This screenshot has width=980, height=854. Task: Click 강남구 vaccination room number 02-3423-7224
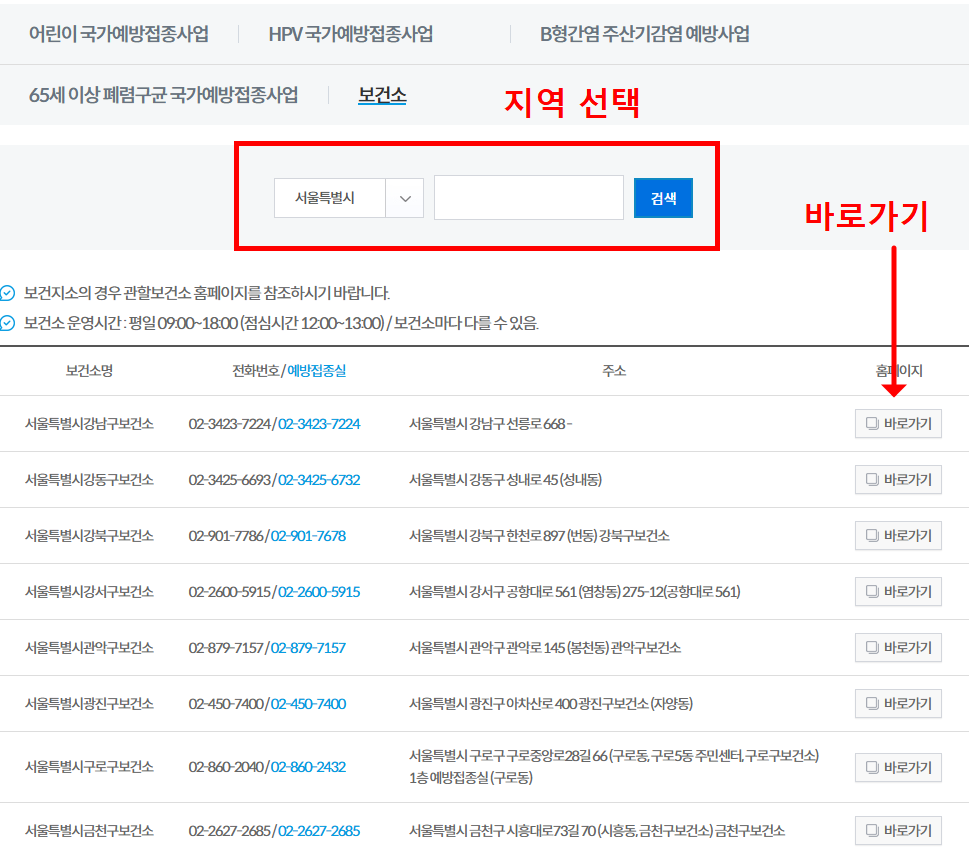[319, 424]
